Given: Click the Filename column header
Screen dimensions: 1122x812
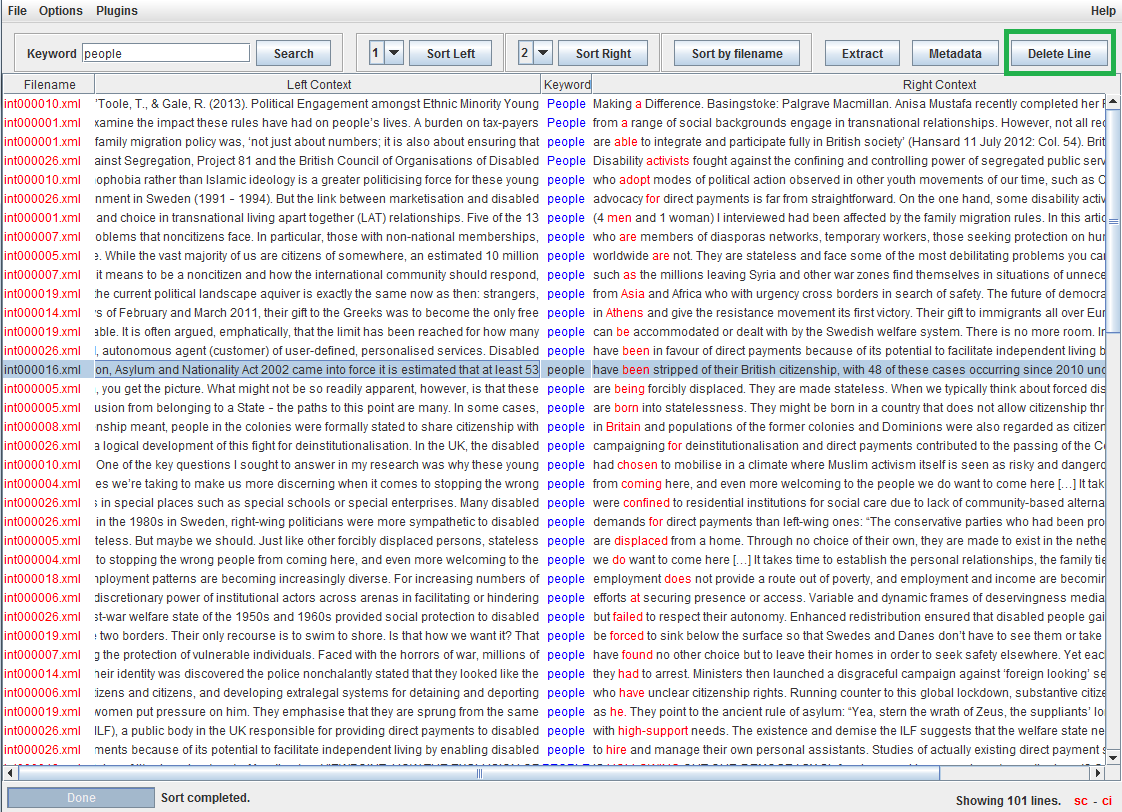Looking at the screenshot, I should (49, 84).
